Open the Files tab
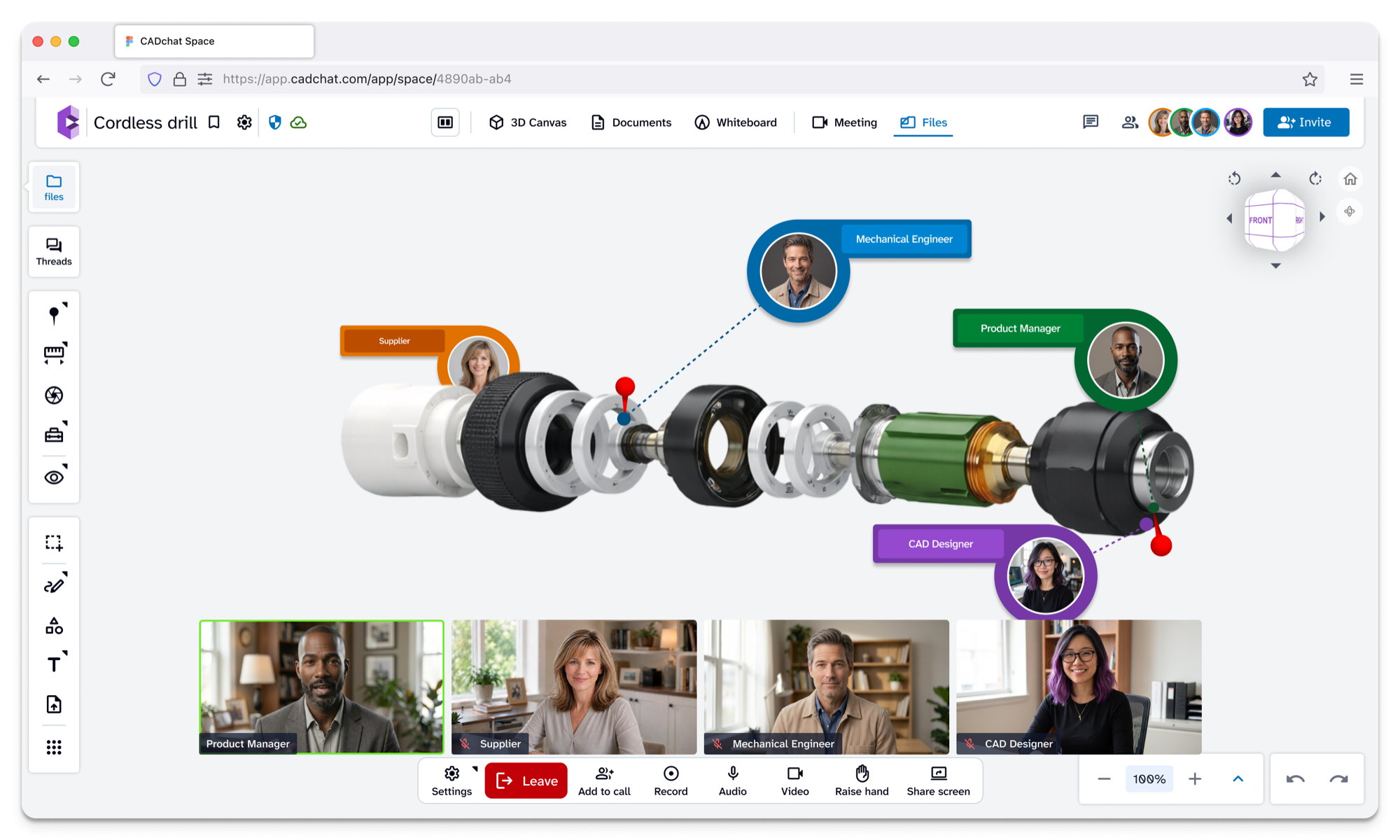 pos(923,122)
